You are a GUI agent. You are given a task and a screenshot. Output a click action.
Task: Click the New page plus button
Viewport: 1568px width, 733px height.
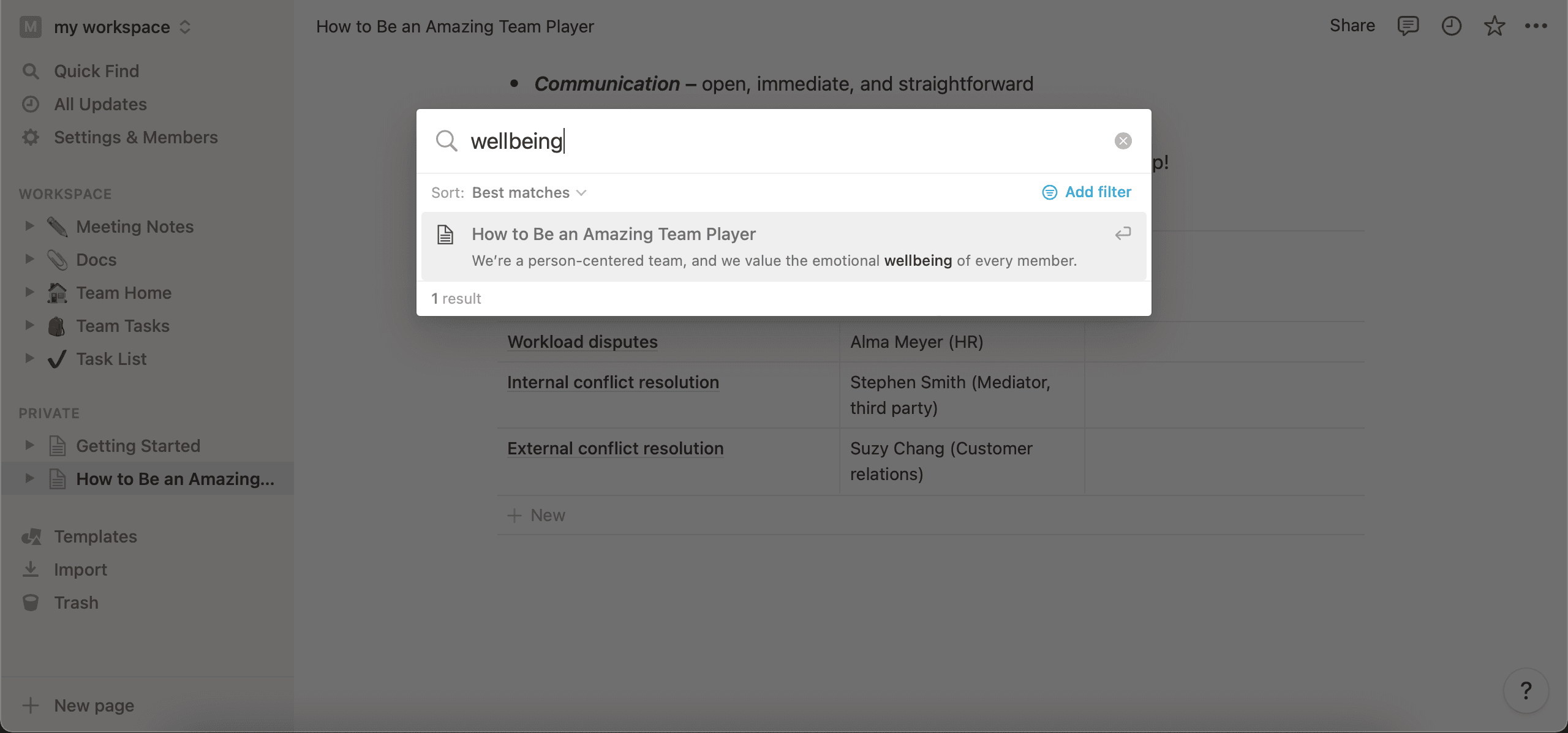(x=31, y=706)
